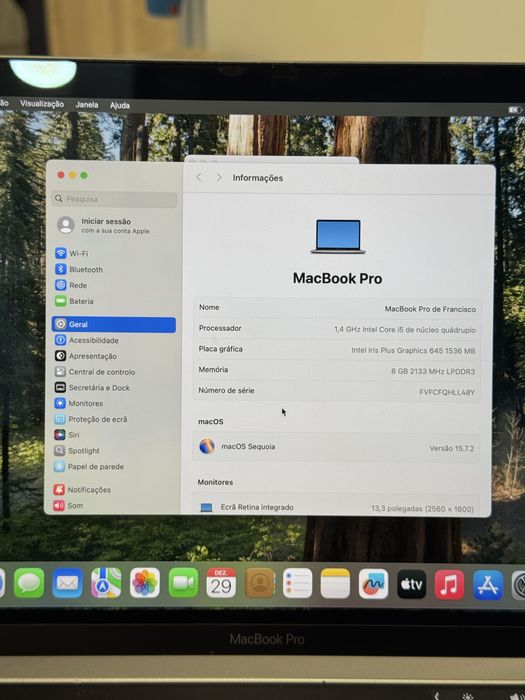
Task: Focus the Pesquisa search field
Action: pyautogui.click(x=114, y=199)
